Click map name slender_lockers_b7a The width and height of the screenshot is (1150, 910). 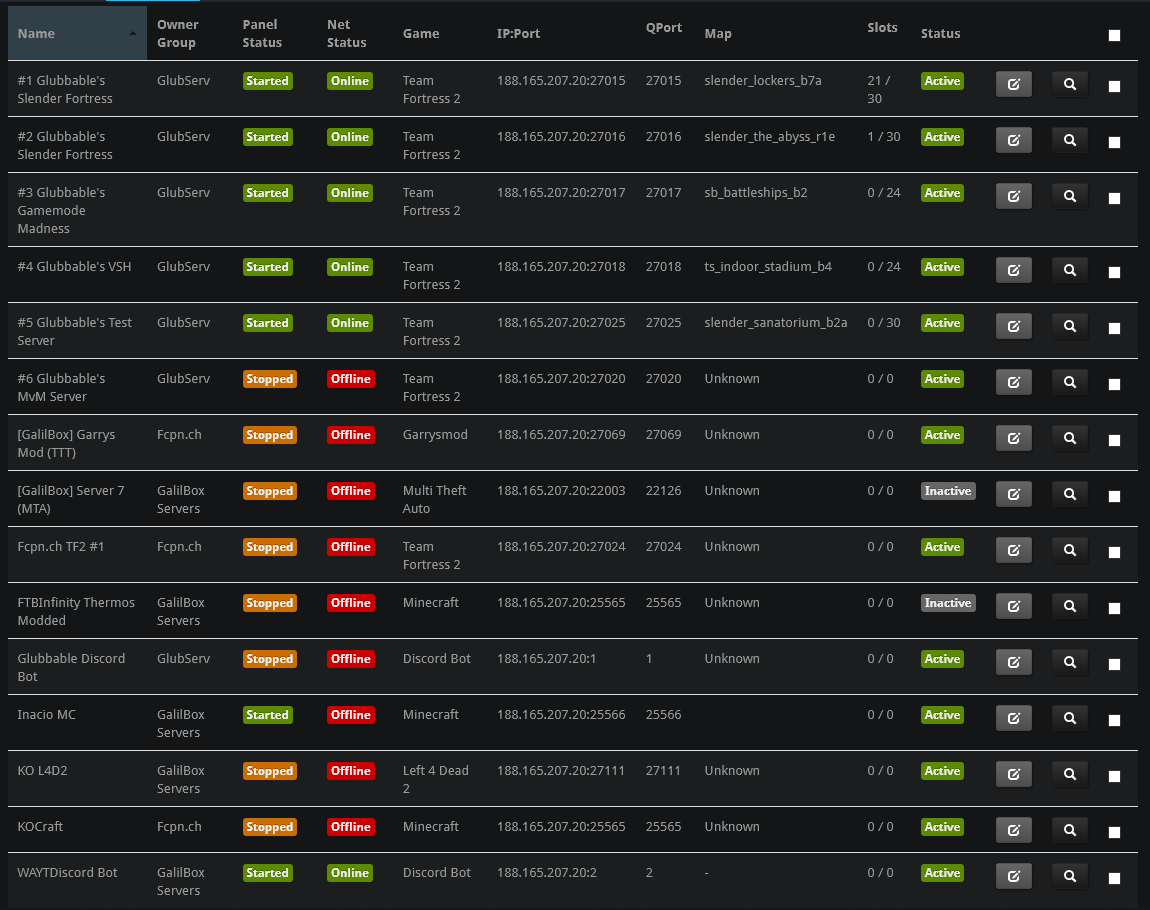click(x=763, y=81)
